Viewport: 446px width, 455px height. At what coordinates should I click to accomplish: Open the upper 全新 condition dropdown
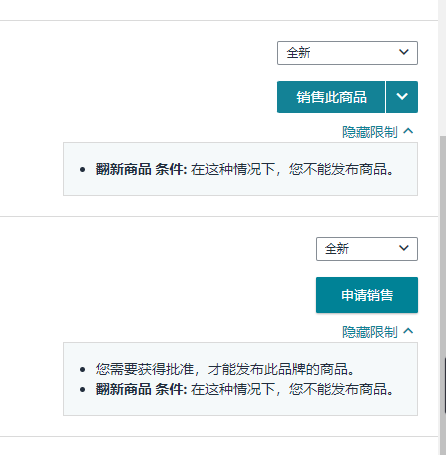coord(347,53)
